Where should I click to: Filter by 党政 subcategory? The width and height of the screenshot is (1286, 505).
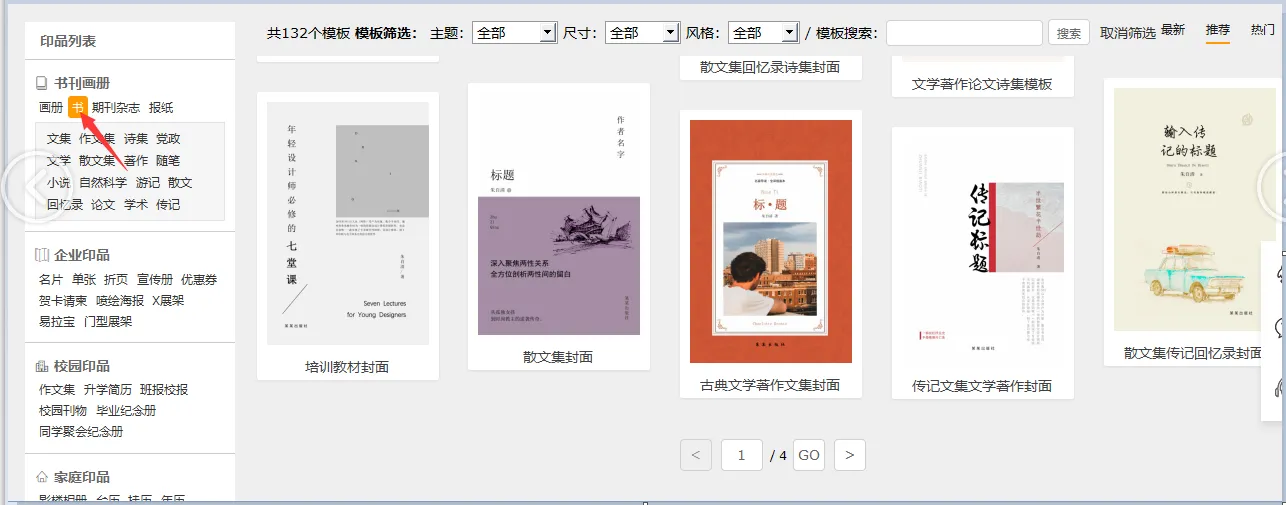click(x=168, y=139)
